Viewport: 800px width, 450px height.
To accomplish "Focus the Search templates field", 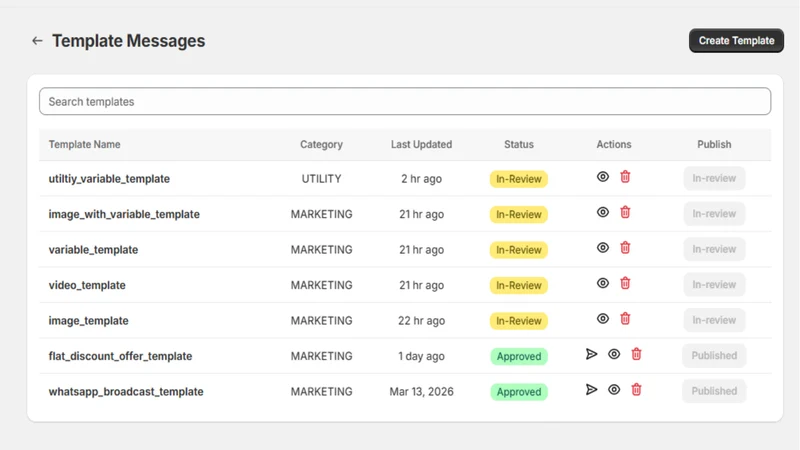I will pyautogui.click(x=405, y=102).
